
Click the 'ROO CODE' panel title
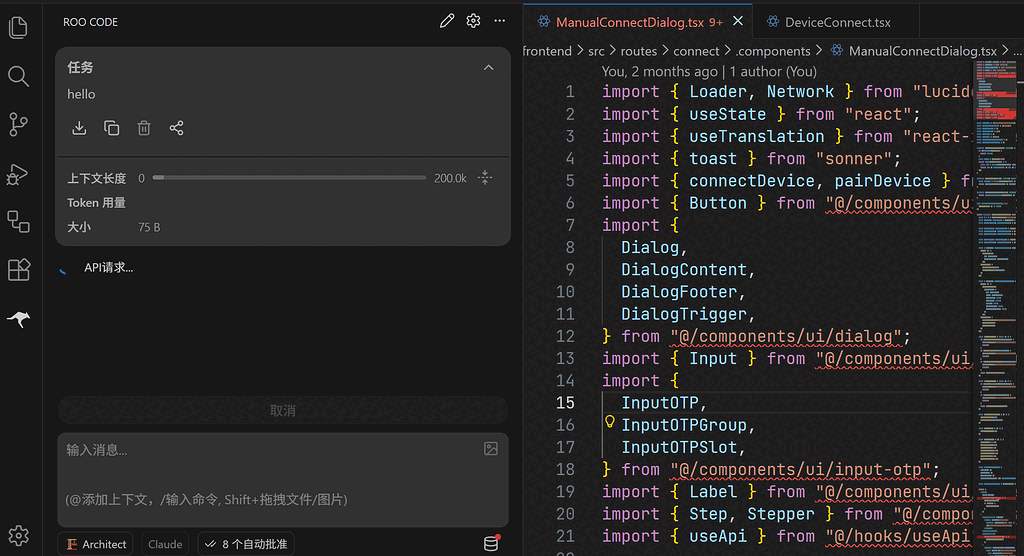90,22
